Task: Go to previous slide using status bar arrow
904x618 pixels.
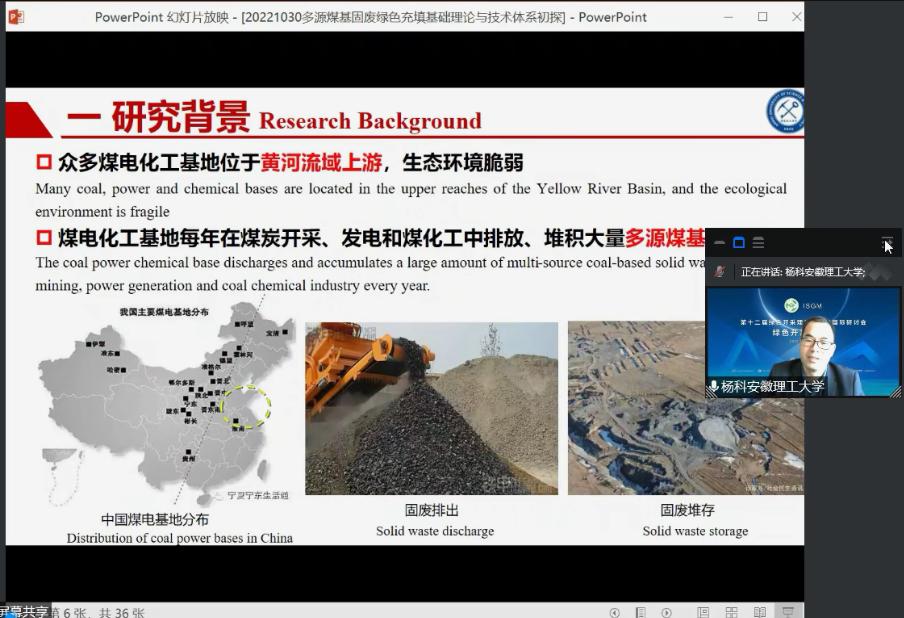Action: [614, 612]
